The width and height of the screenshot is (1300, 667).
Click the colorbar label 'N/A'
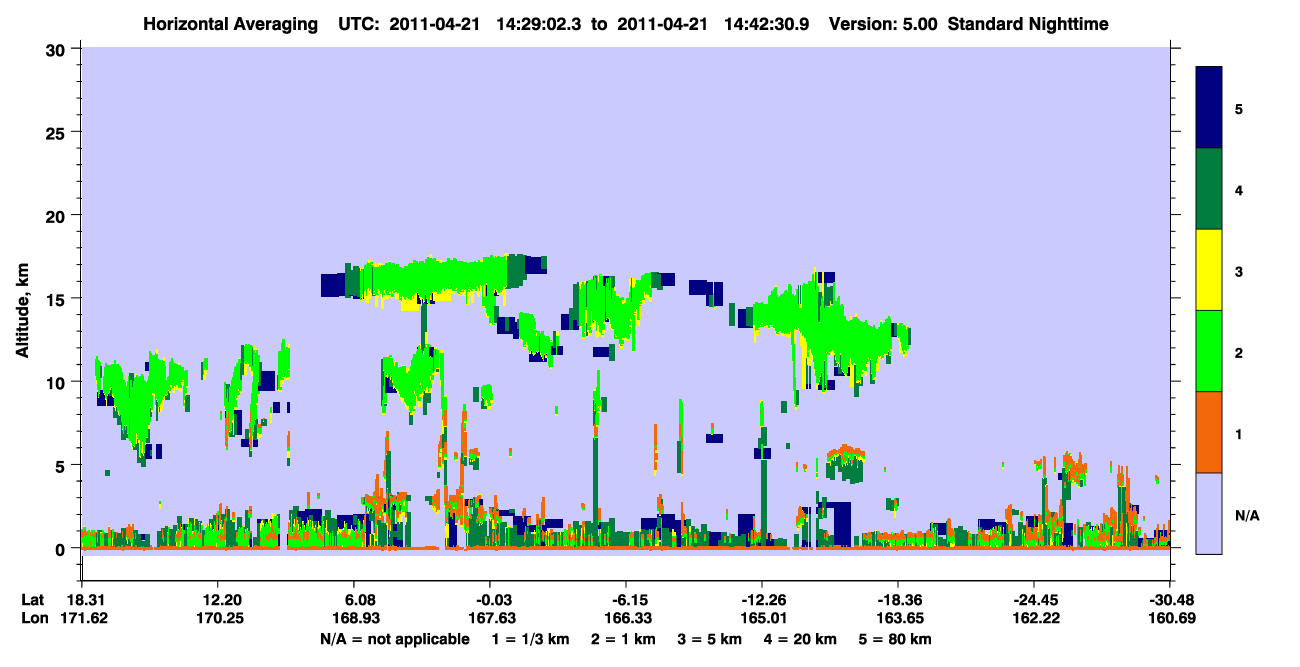[1247, 516]
